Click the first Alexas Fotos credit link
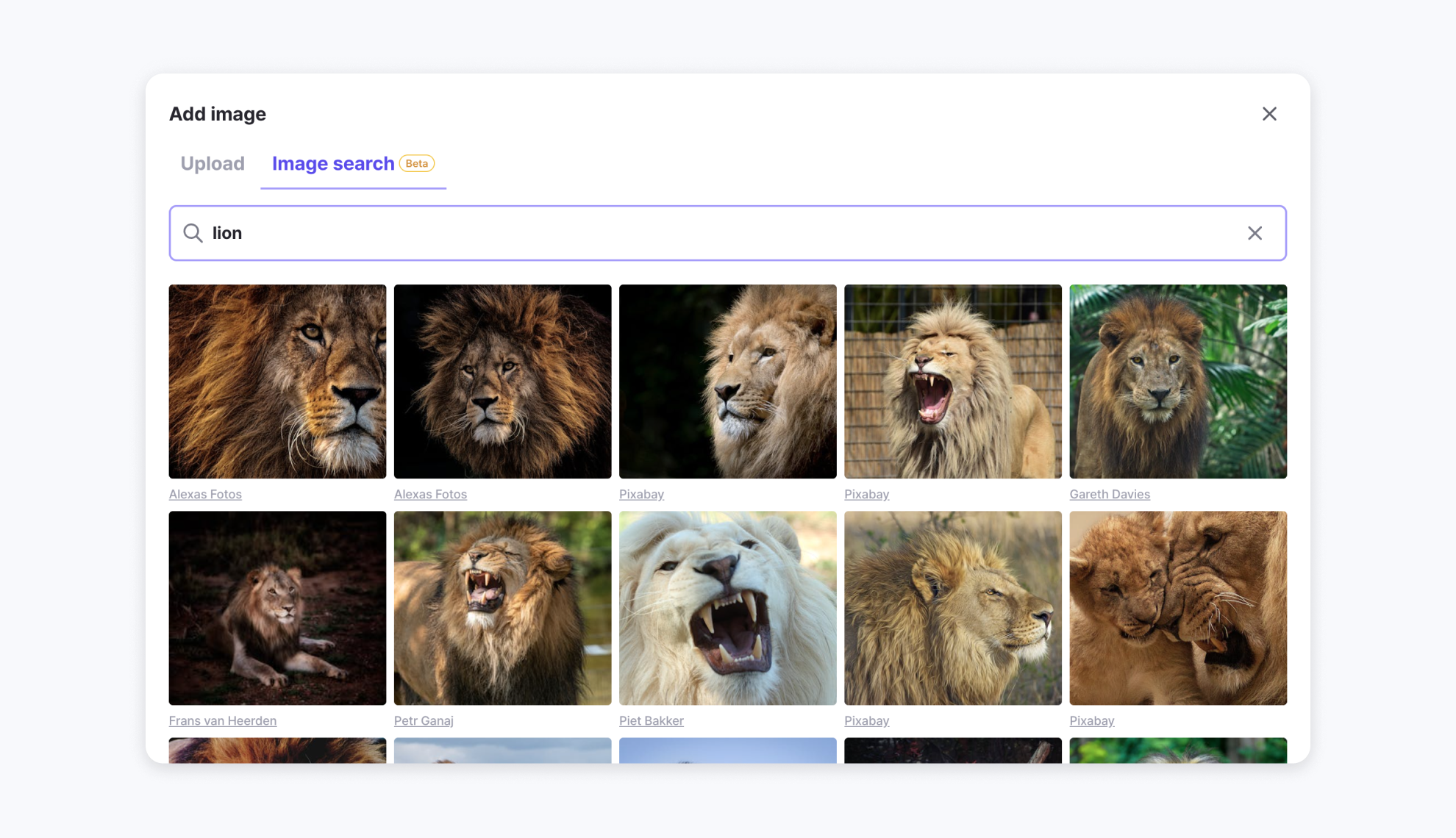The width and height of the screenshot is (1456, 838). (205, 494)
